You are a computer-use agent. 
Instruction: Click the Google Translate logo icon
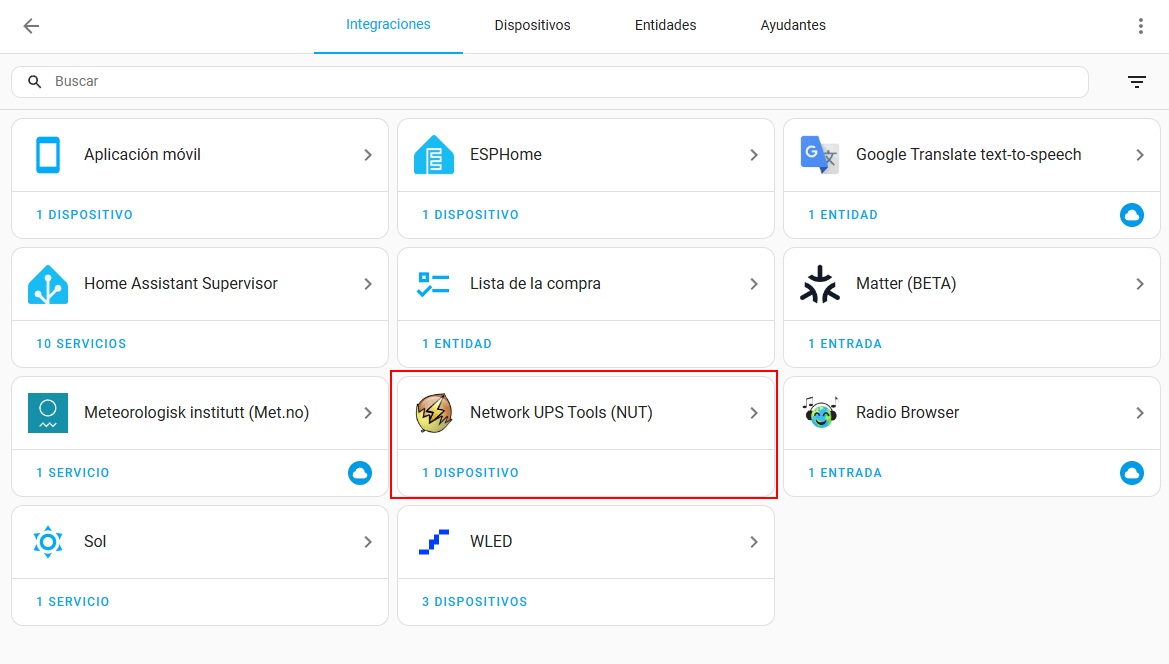[x=819, y=155]
